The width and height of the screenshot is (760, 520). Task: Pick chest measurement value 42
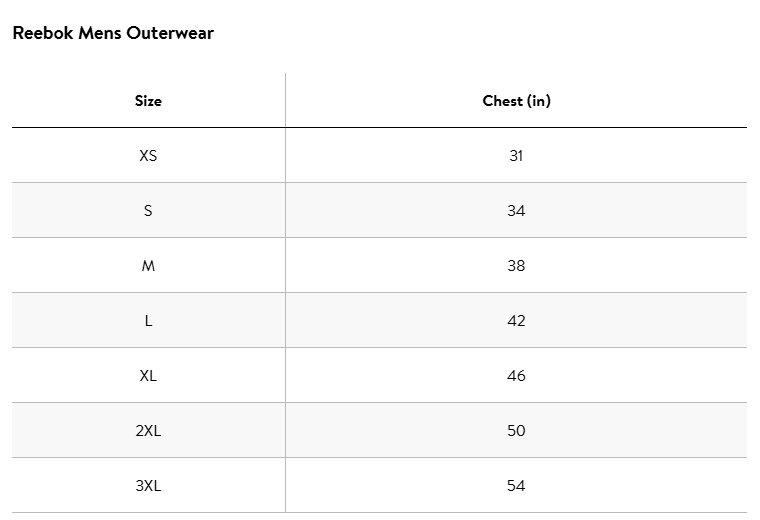[x=516, y=321]
